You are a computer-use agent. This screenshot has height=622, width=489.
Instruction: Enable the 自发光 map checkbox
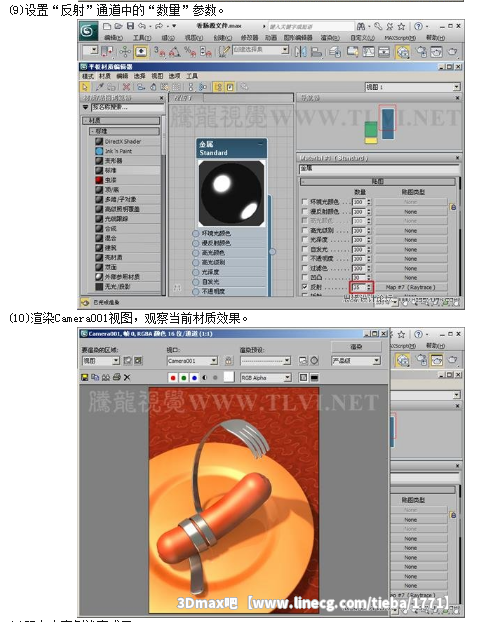click(305, 249)
